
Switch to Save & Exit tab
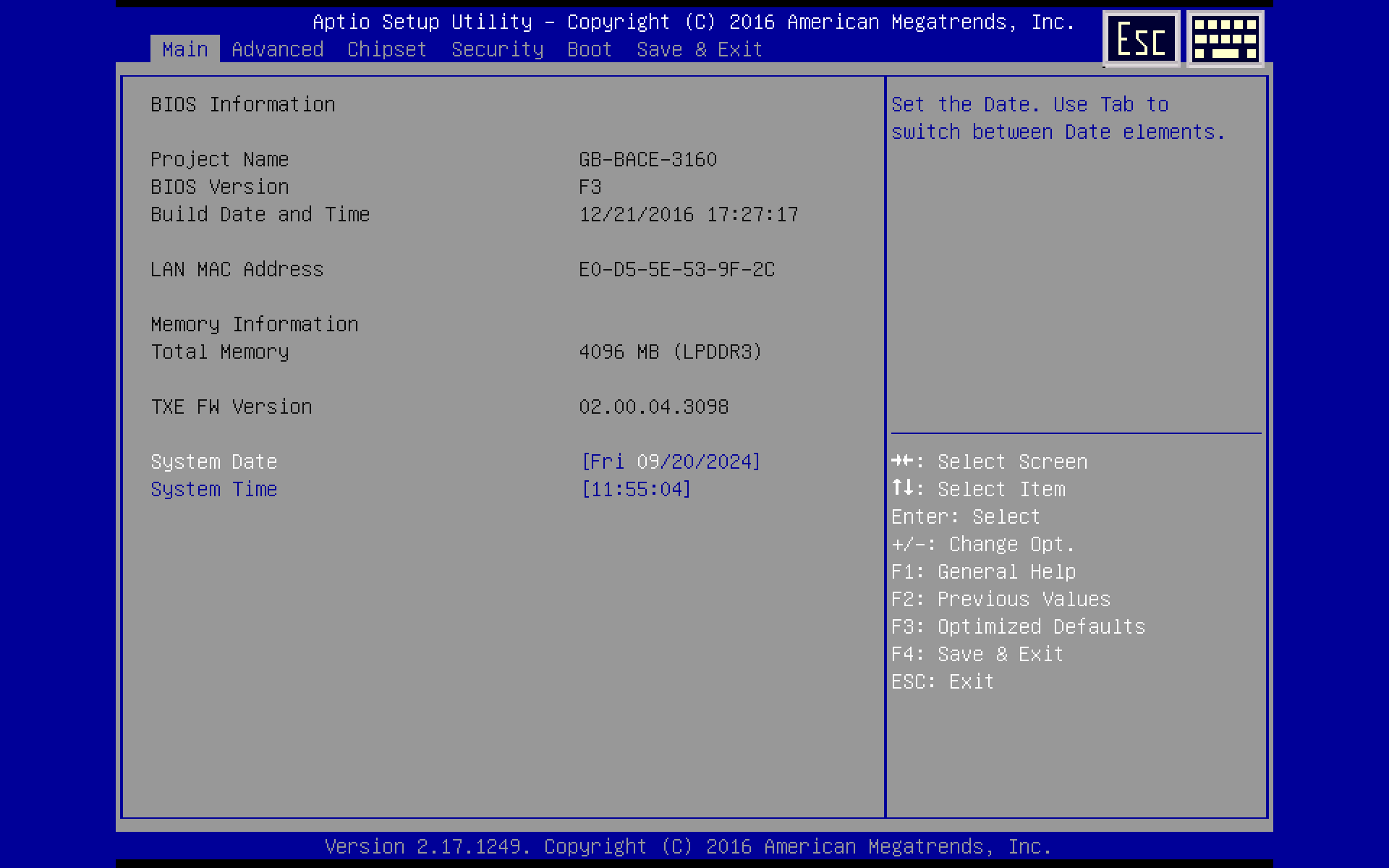coord(700,49)
